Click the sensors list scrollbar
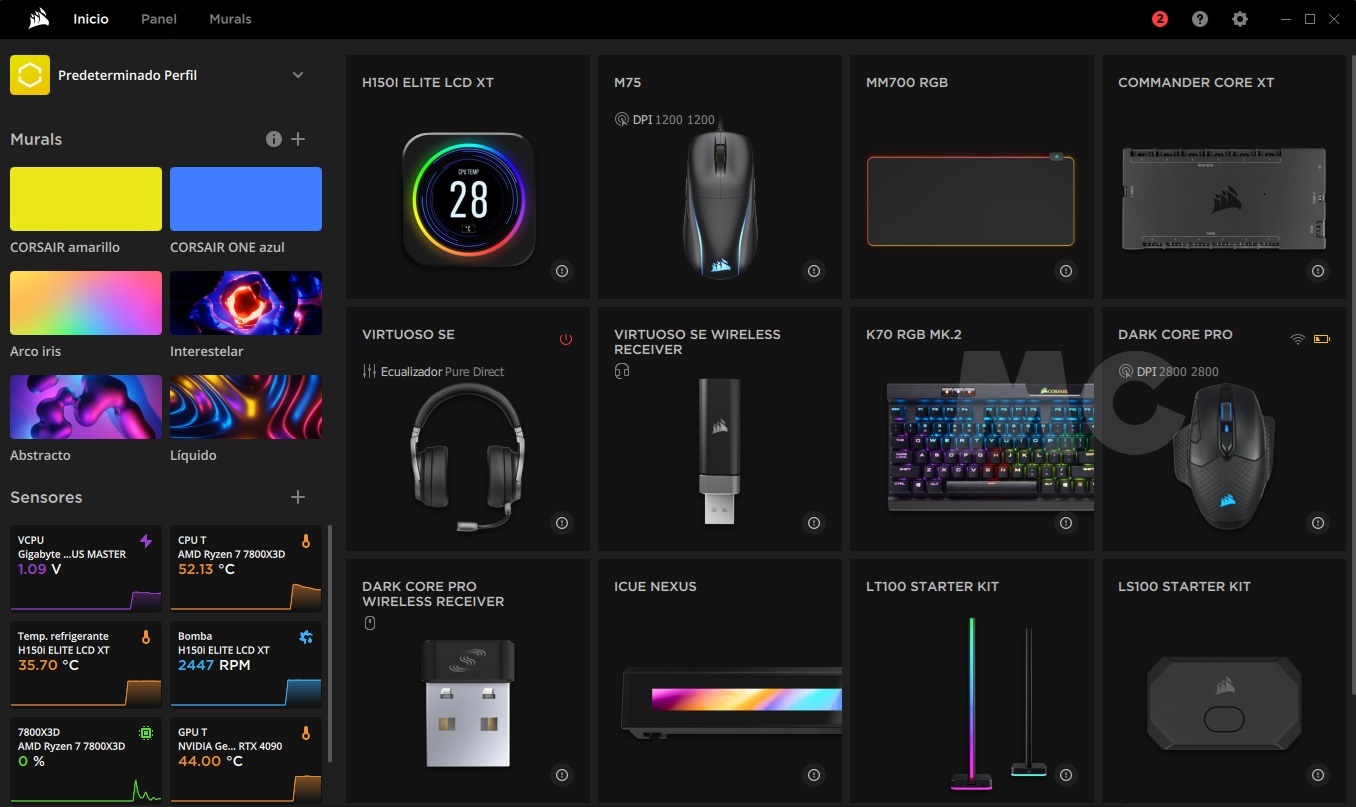The image size is (1356, 807). click(330, 640)
